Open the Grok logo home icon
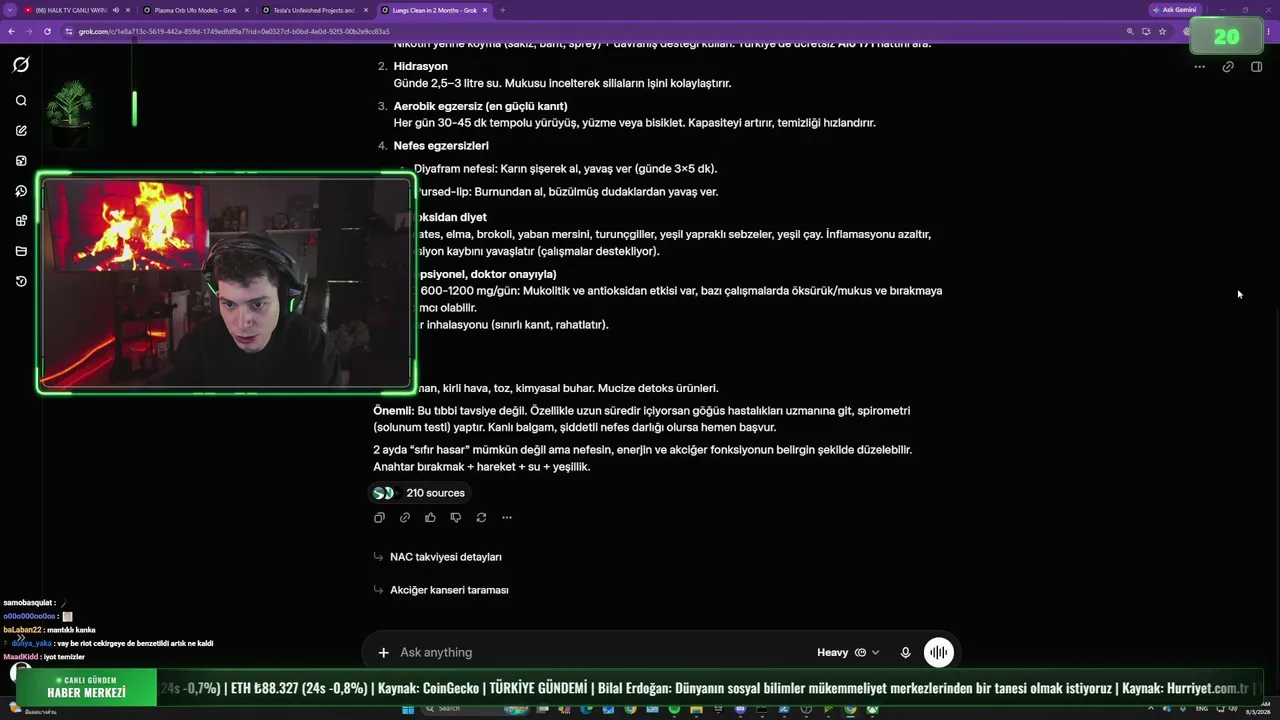This screenshot has height=720, width=1280. tap(21, 65)
